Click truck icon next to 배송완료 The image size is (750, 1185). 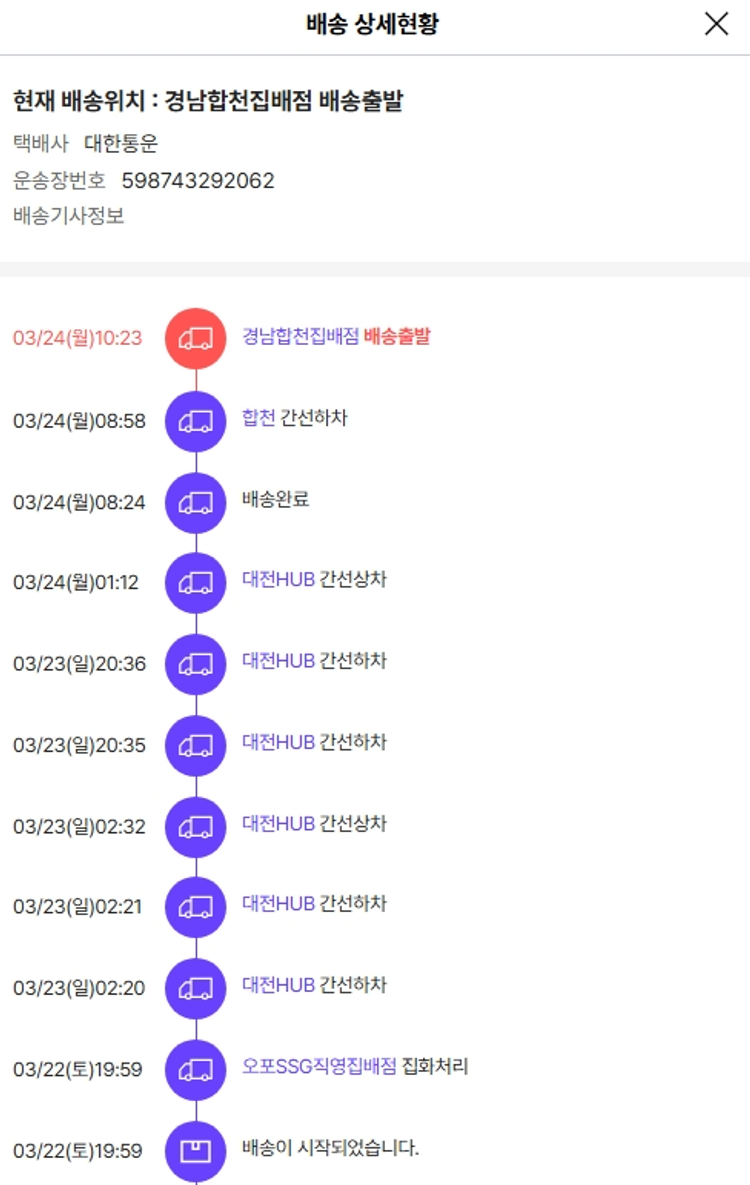196,502
